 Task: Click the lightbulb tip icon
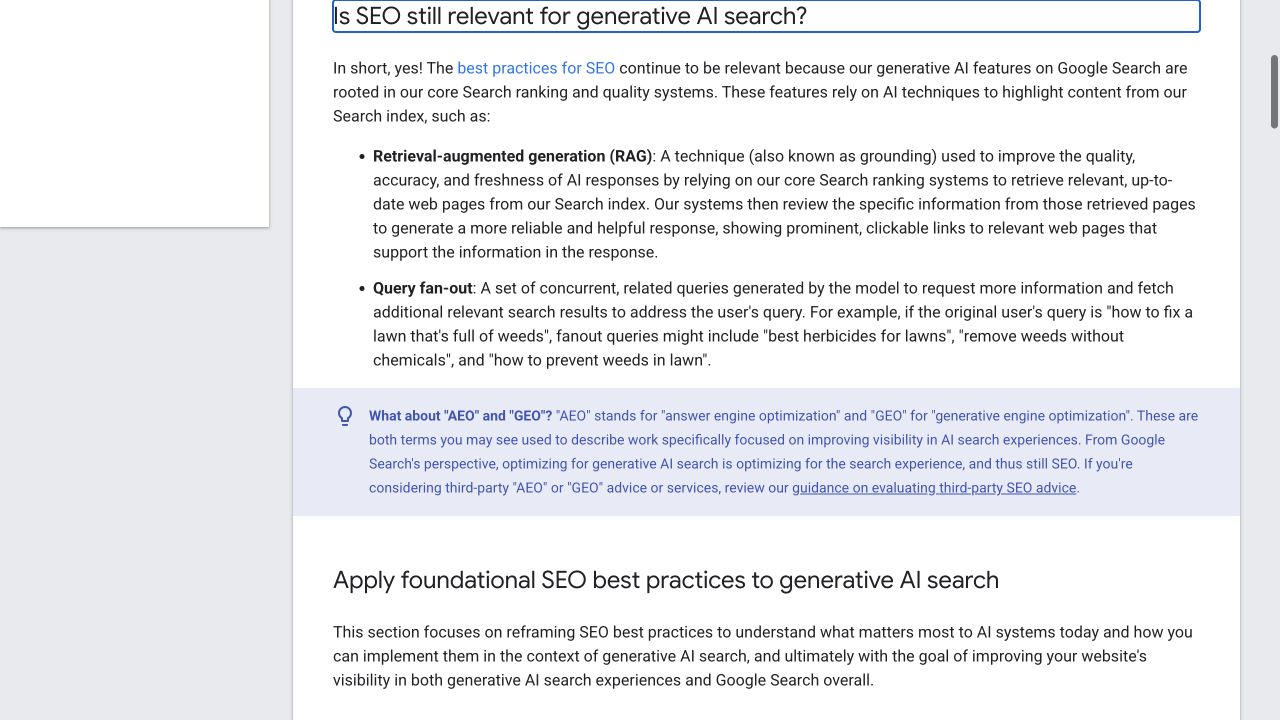[x=345, y=416]
